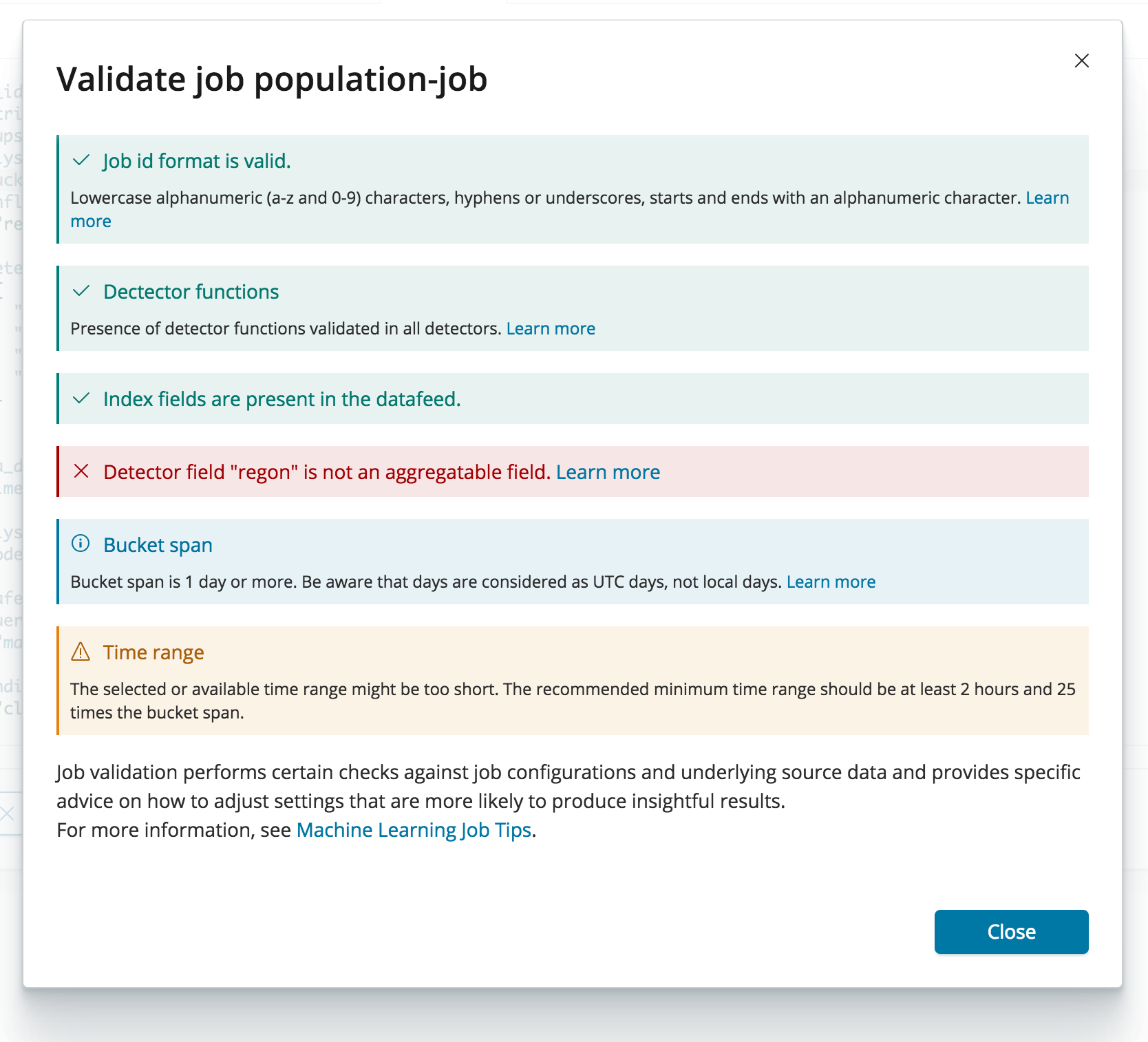Click the 'Dectector functions' heading
This screenshot has width=1148, height=1042.
[191, 292]
